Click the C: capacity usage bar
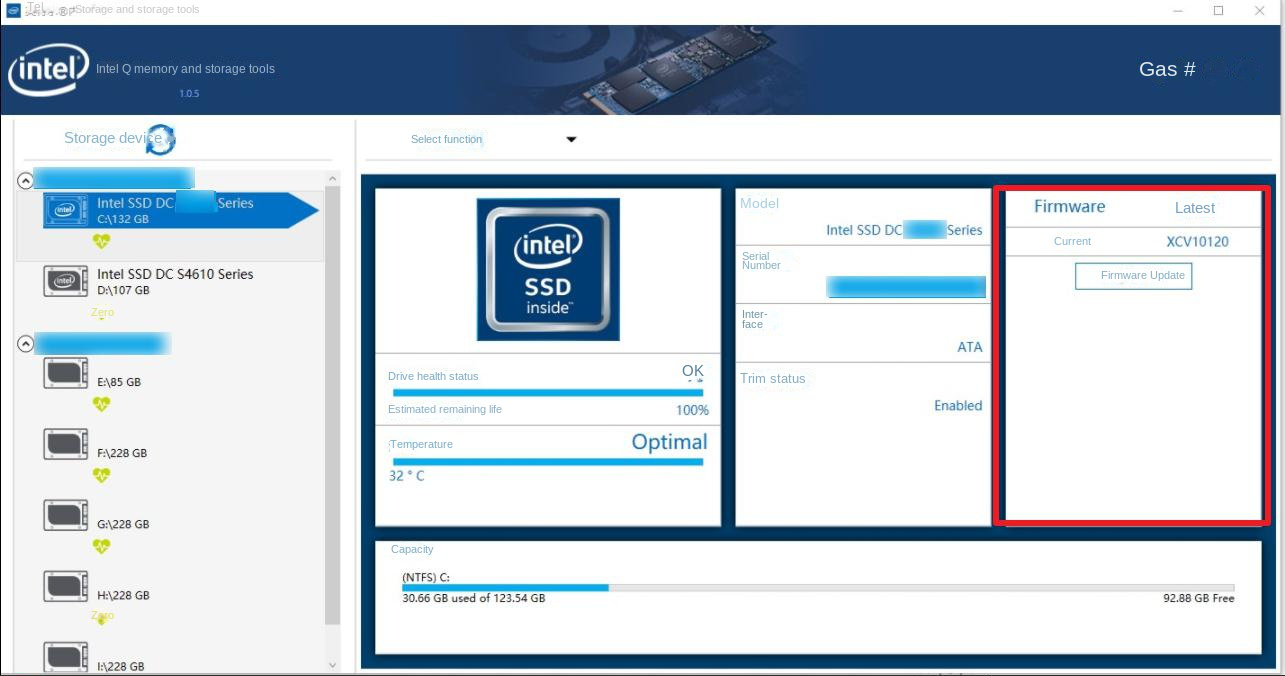Viewport: 1285px width, 676px height. (817, 588)
